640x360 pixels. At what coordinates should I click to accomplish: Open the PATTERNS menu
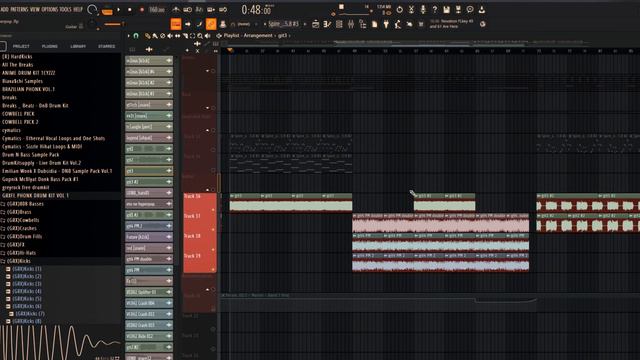[20, 9]
